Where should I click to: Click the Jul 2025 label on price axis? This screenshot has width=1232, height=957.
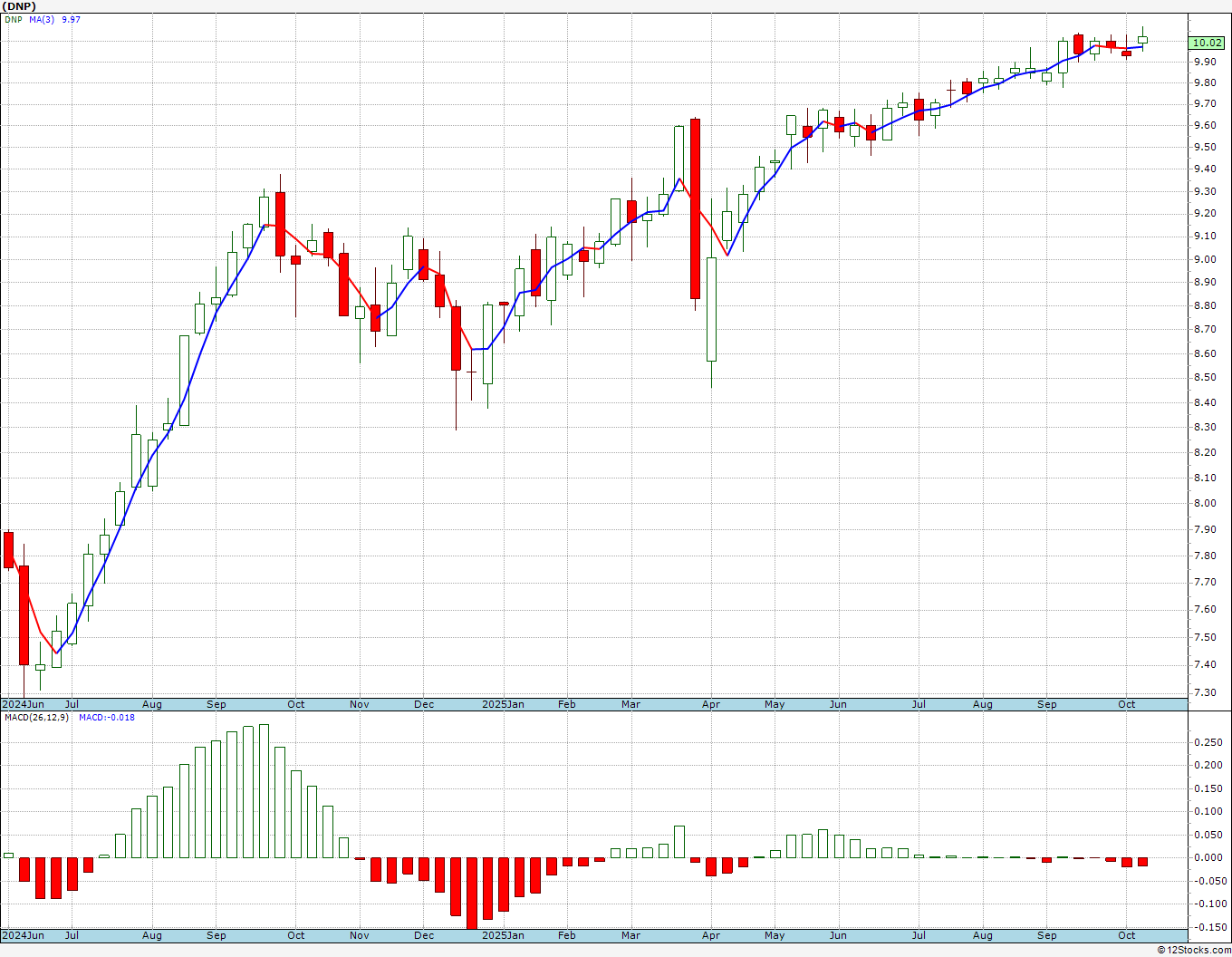[x=919, y=704]
